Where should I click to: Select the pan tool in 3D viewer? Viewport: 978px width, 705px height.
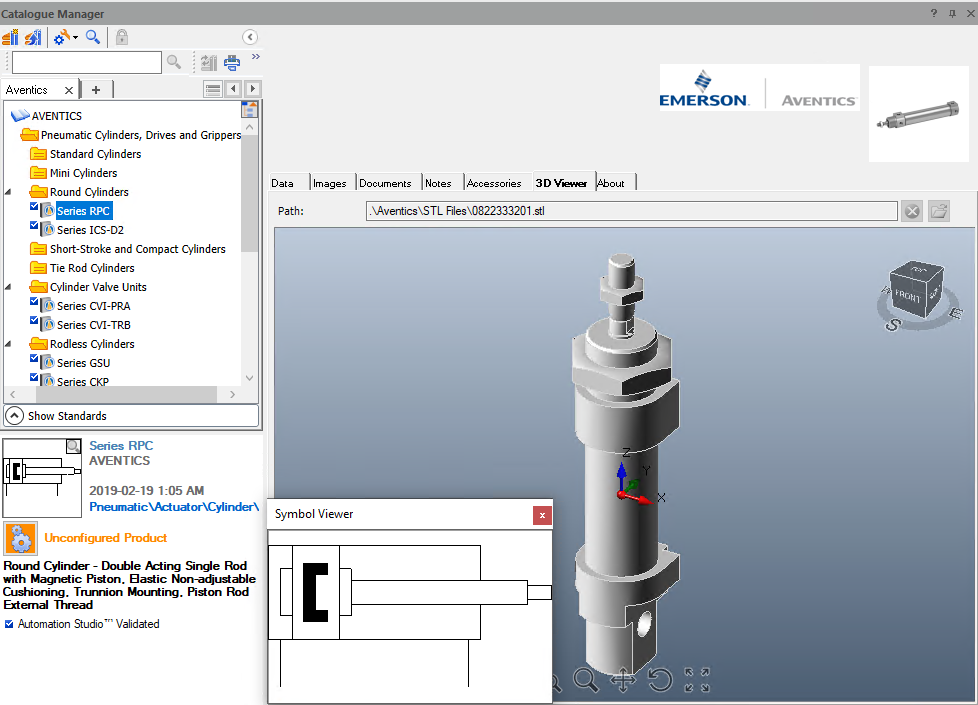pyautogui.click(x=622, y=681)
